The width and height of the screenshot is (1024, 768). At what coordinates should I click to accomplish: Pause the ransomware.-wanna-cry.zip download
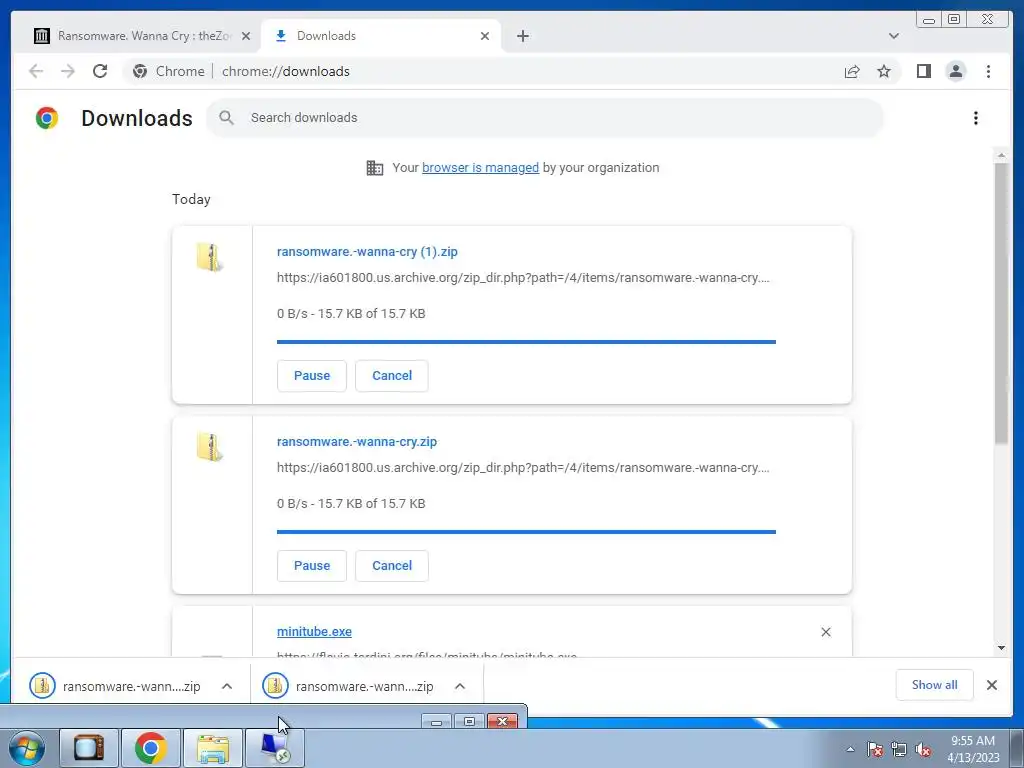pos(312,566)
